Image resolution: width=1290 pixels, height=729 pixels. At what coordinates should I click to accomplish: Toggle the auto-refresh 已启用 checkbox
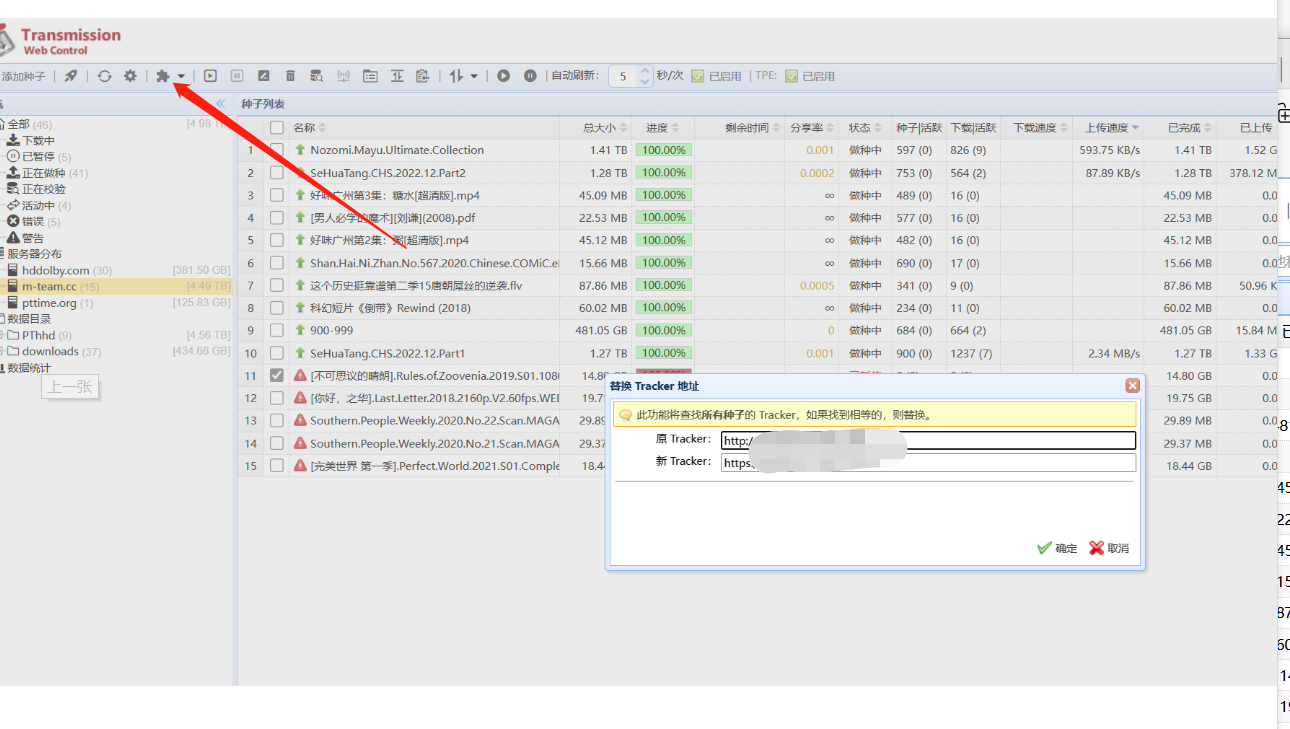[698, 76]
